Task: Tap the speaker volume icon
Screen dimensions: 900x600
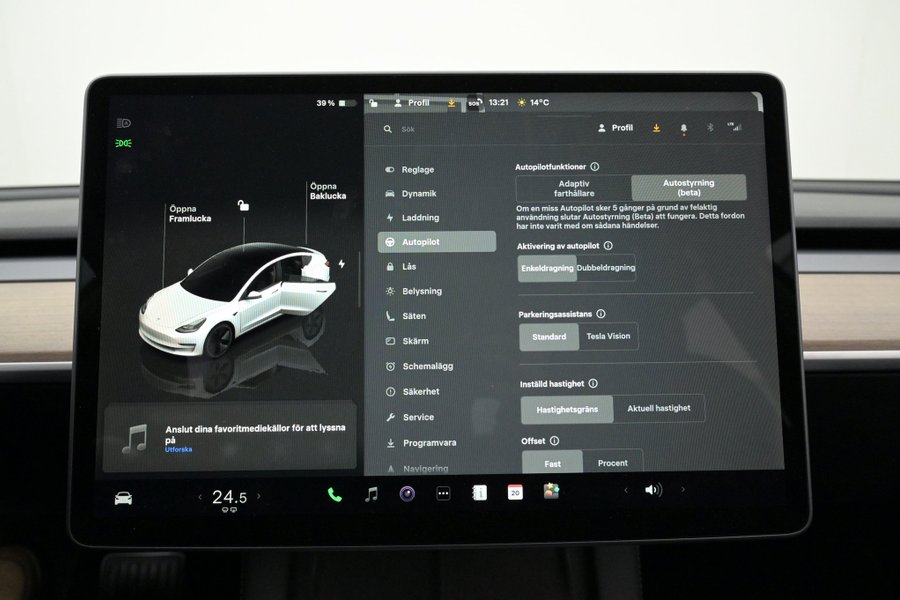Action: [x=653, y=490]
